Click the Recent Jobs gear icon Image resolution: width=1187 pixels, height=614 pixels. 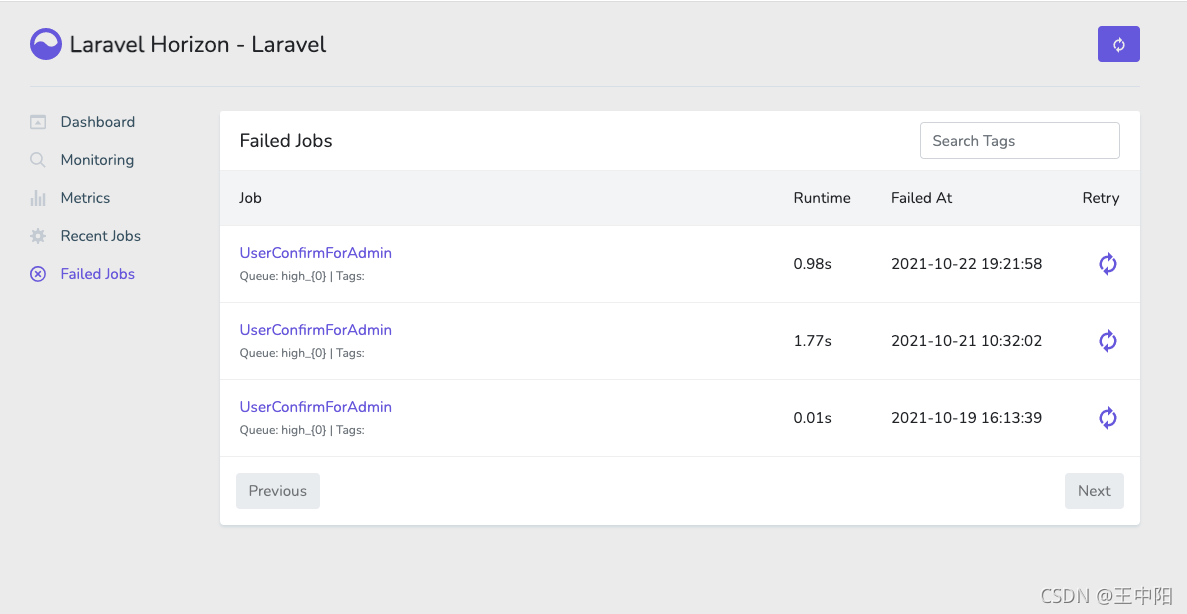click(x=38, y=236)
